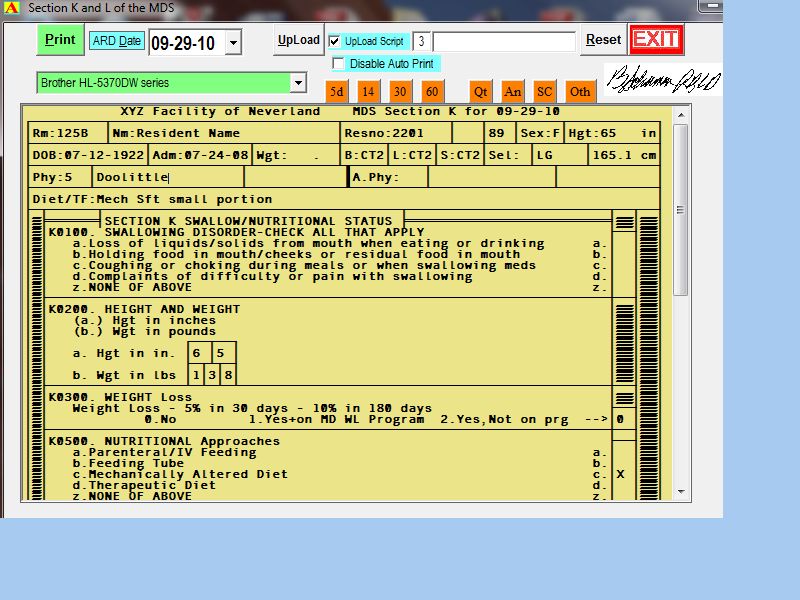Image resolution: width=800 pixels, height=600 pixels.
Task: Click the vertical scrollbar thumb
Action: (681, 210)
